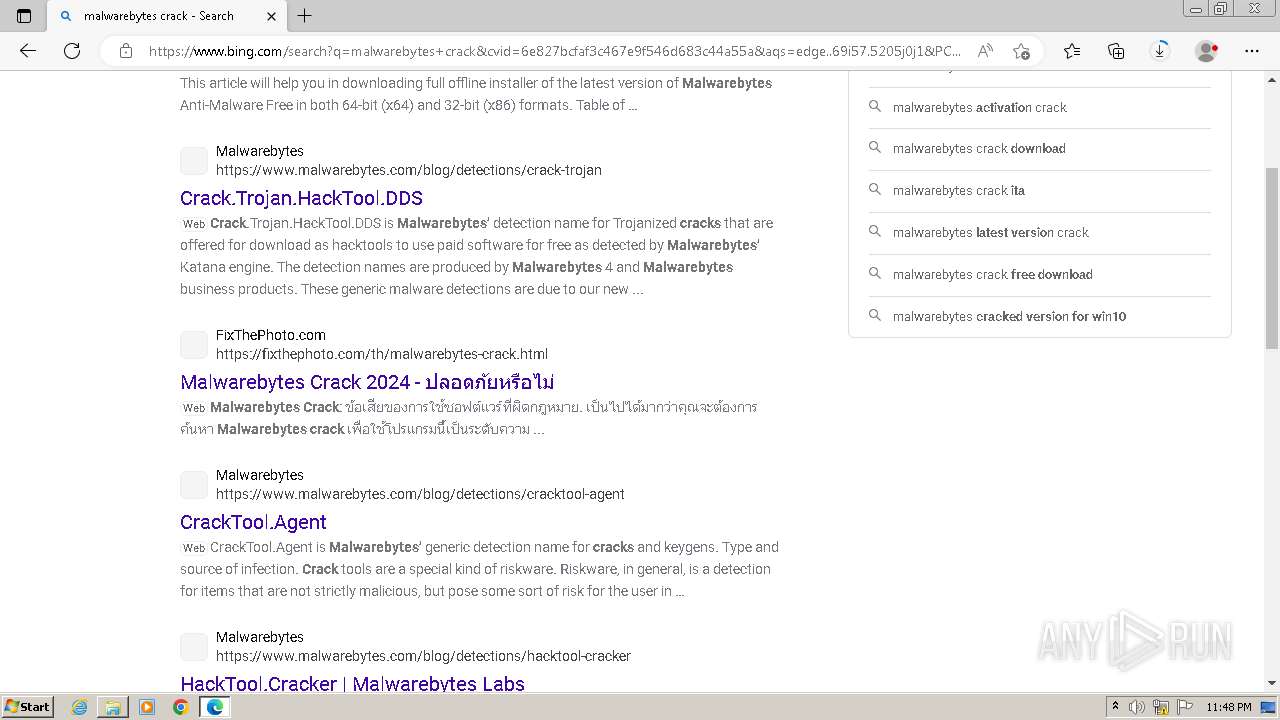
Task: Click Malwarebytes favicon beside crack-trojan result
Action: pos(194,161)
